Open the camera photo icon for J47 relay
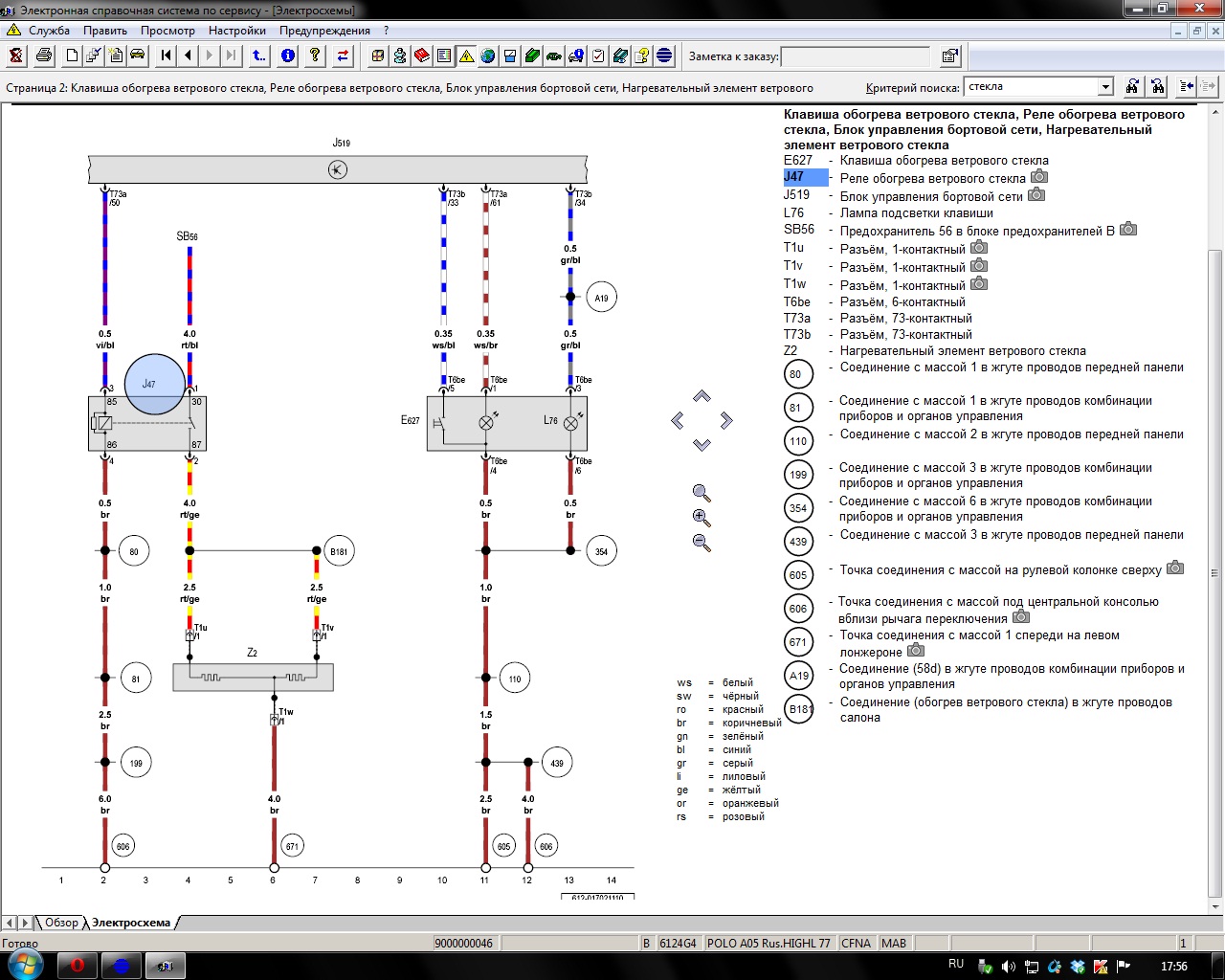This screenshot has height=980, width=1225. click(x=1039, y=177)
